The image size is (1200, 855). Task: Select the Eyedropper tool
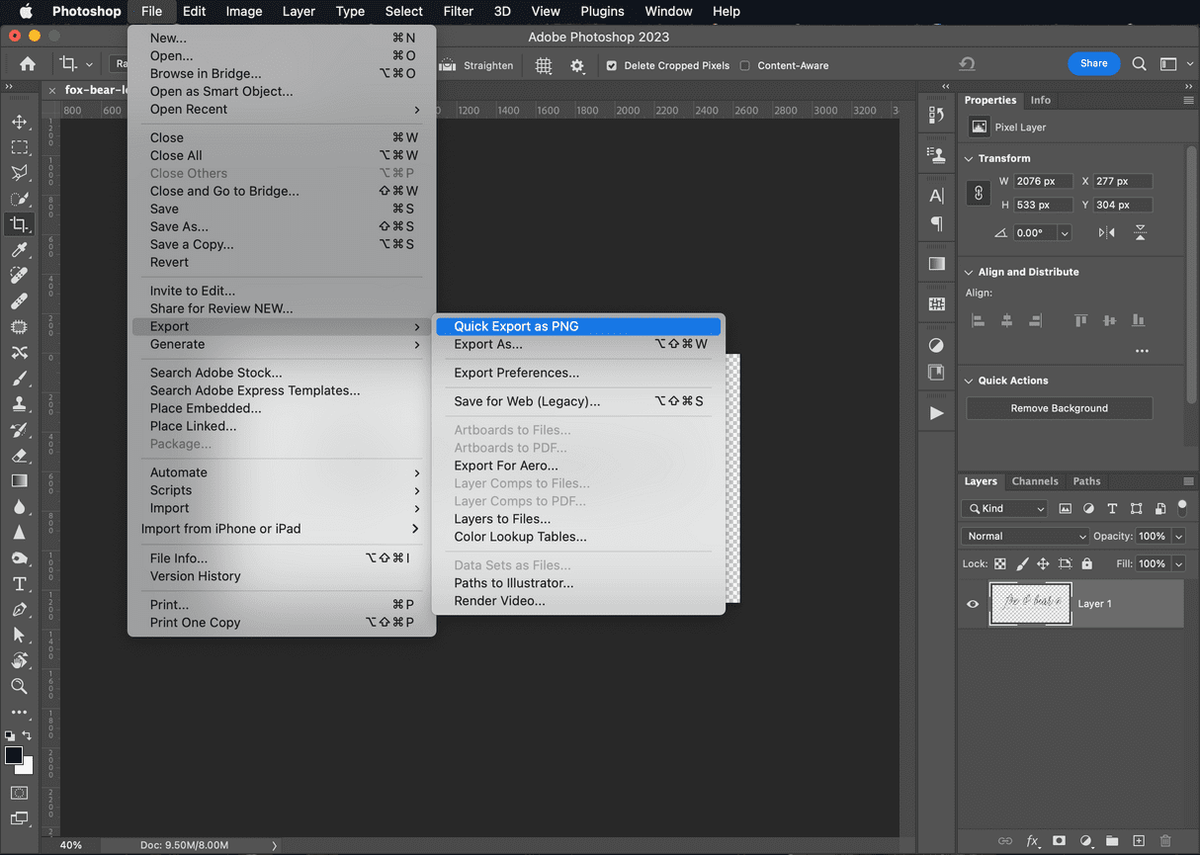coord(19,250)
